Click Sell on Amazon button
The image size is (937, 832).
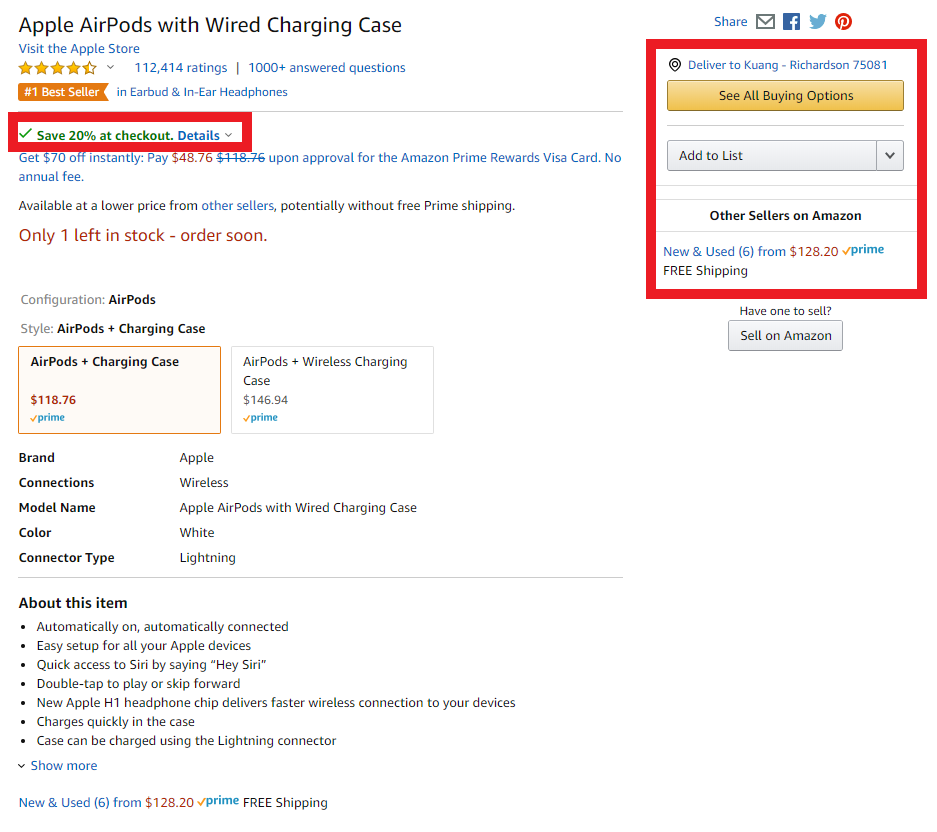tap(785, 336)
